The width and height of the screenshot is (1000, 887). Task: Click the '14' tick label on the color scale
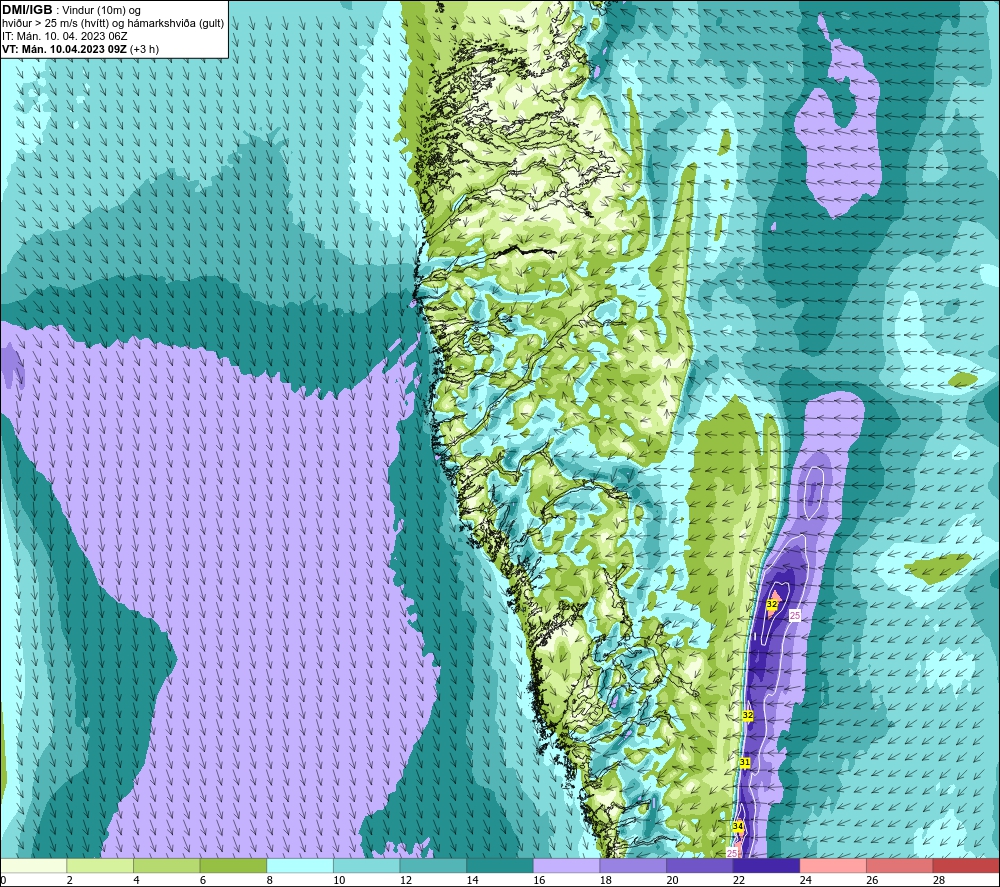pyautogui.click(x=472, y=880)
